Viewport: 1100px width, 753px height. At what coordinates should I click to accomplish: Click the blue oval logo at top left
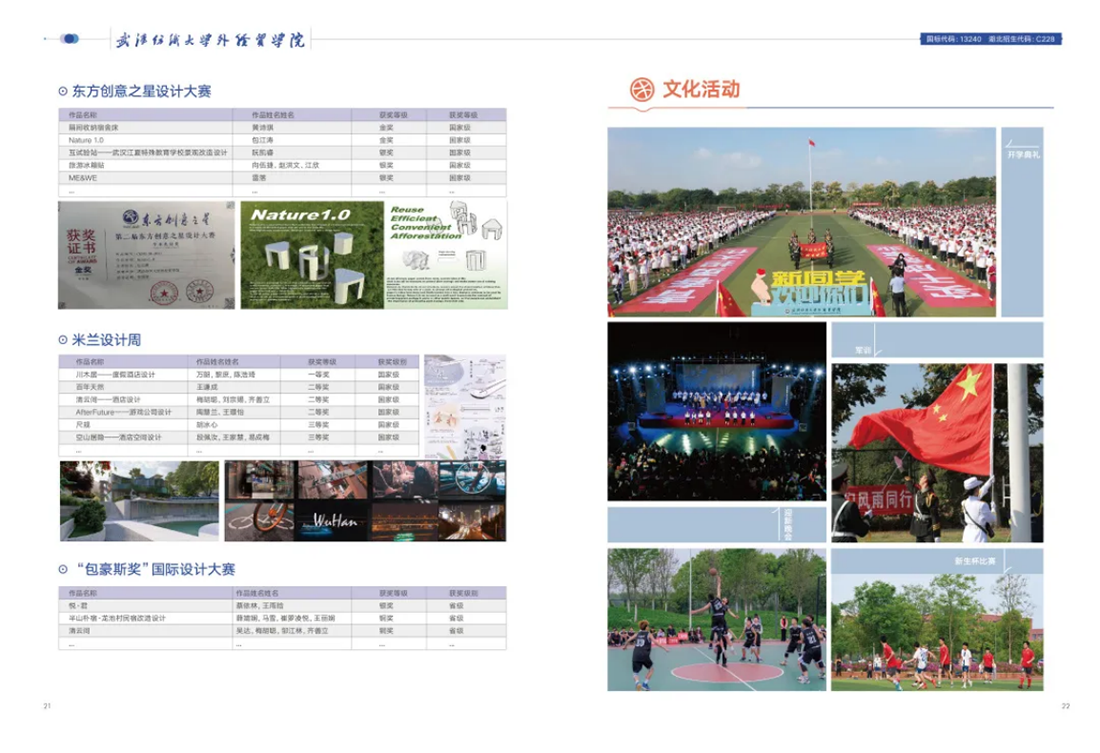(69, 39)
